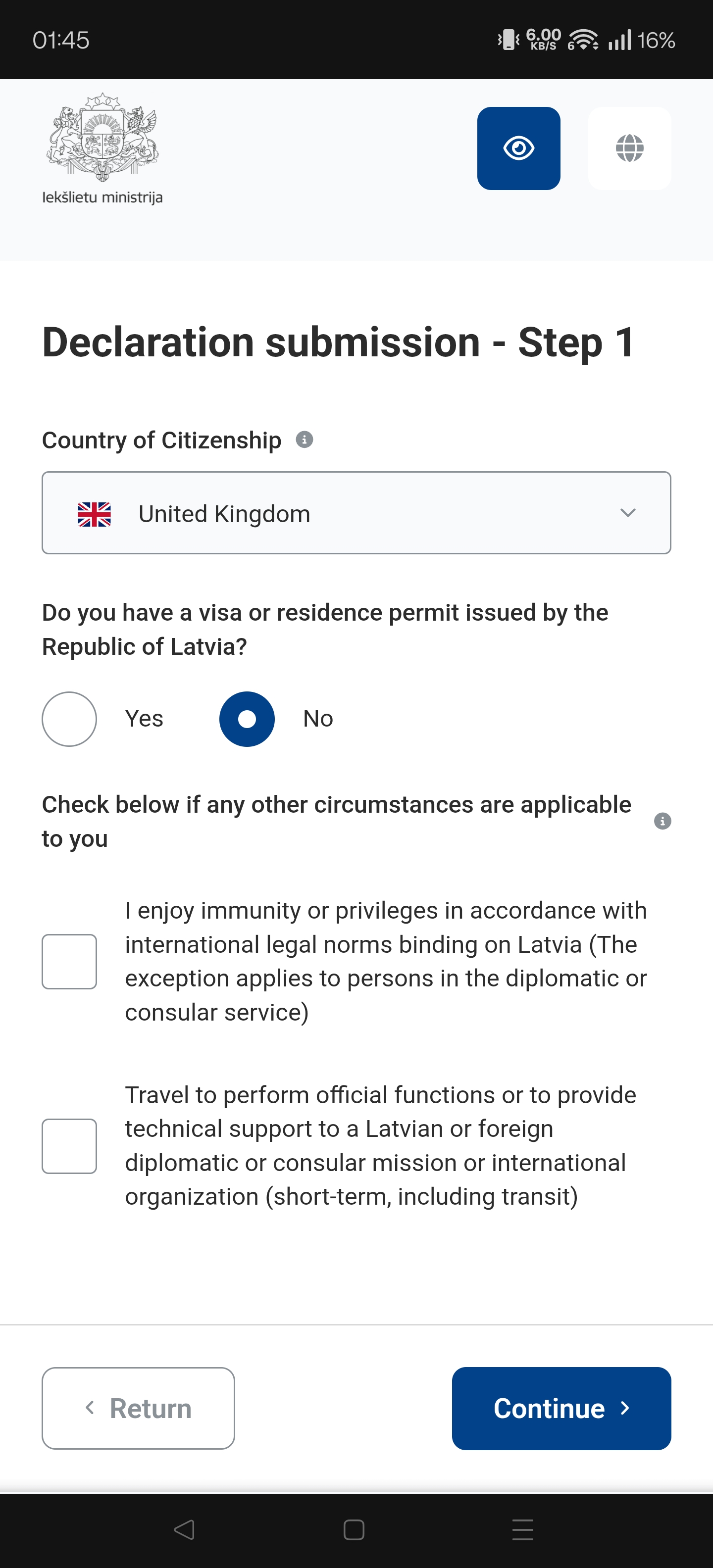
Task: Tap the United Kingdom flag in dropdown
Action: pyautogui.click(x=95, y=514)
